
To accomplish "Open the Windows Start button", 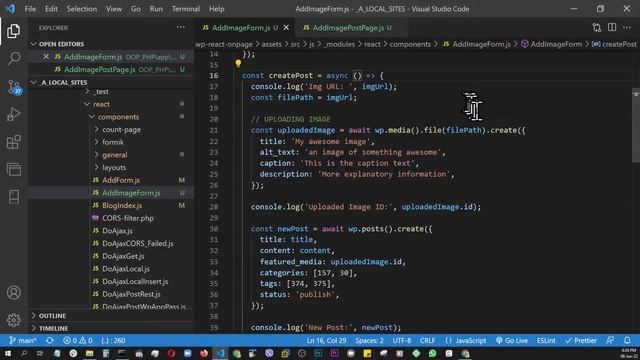I will tap(8, 353).
